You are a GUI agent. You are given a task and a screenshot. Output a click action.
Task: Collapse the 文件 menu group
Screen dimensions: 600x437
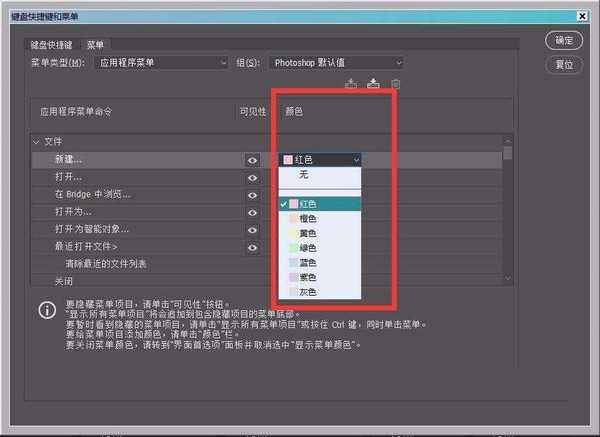[x=37, y=142]
